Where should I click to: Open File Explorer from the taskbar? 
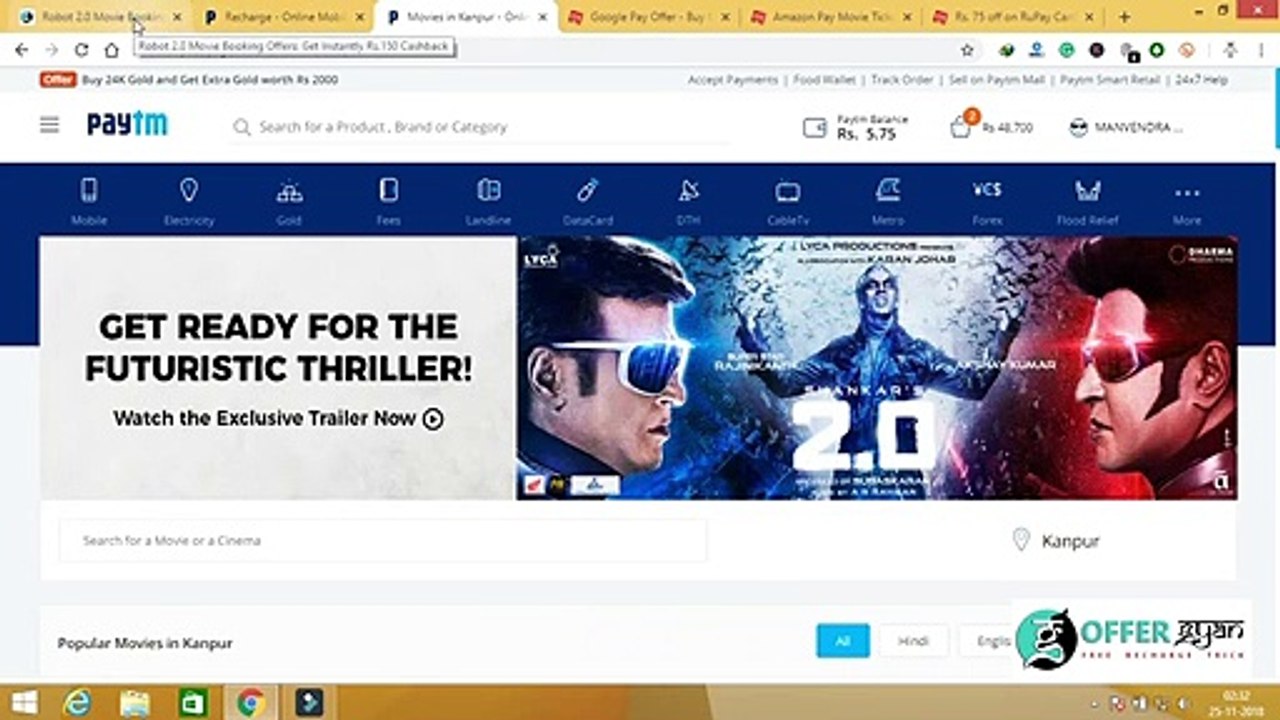[x=135, y=703]
